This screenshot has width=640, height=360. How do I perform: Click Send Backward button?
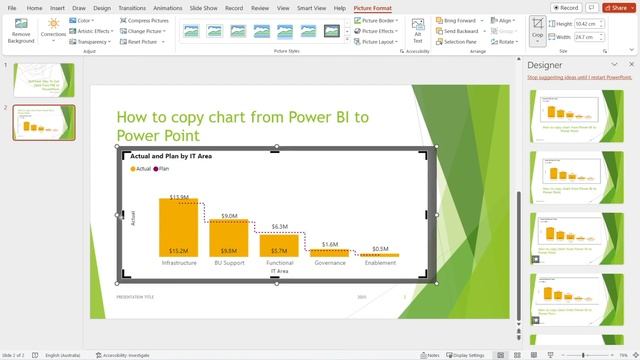(x=457, y=31)
